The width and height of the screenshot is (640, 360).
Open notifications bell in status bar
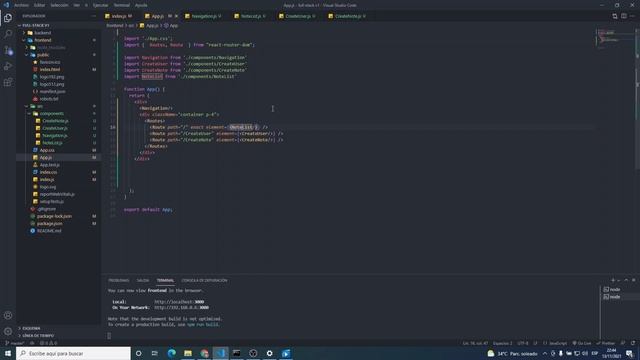(633, 343)
